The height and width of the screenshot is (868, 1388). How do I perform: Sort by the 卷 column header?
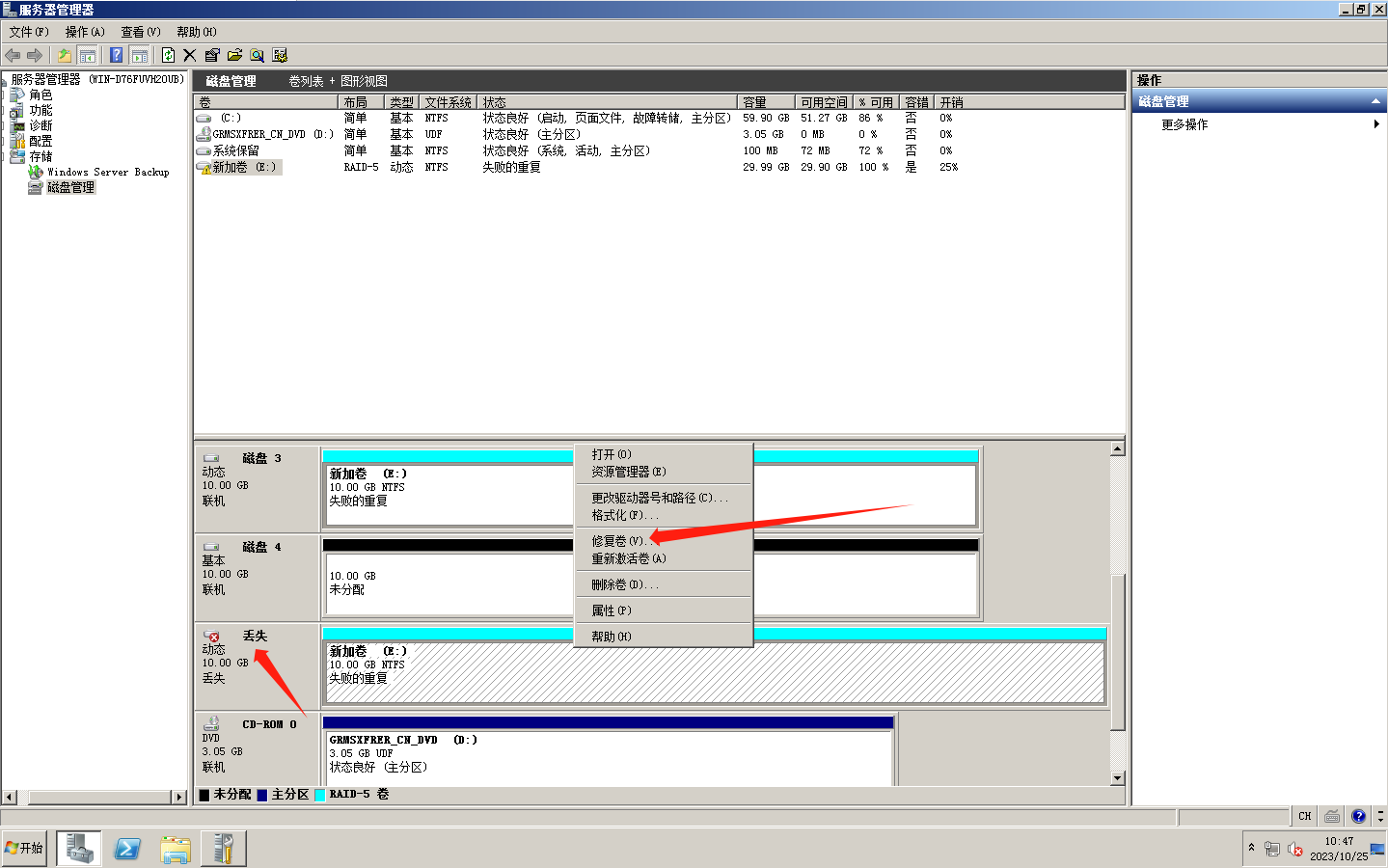(266, 102)
